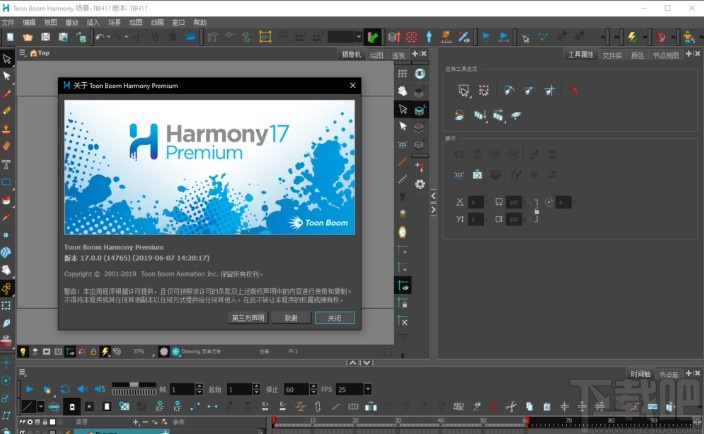The height and width of the screenshot is (434, 704).
Task: Open the FPS dropdown arrow
Action: (x=368, y=389)
